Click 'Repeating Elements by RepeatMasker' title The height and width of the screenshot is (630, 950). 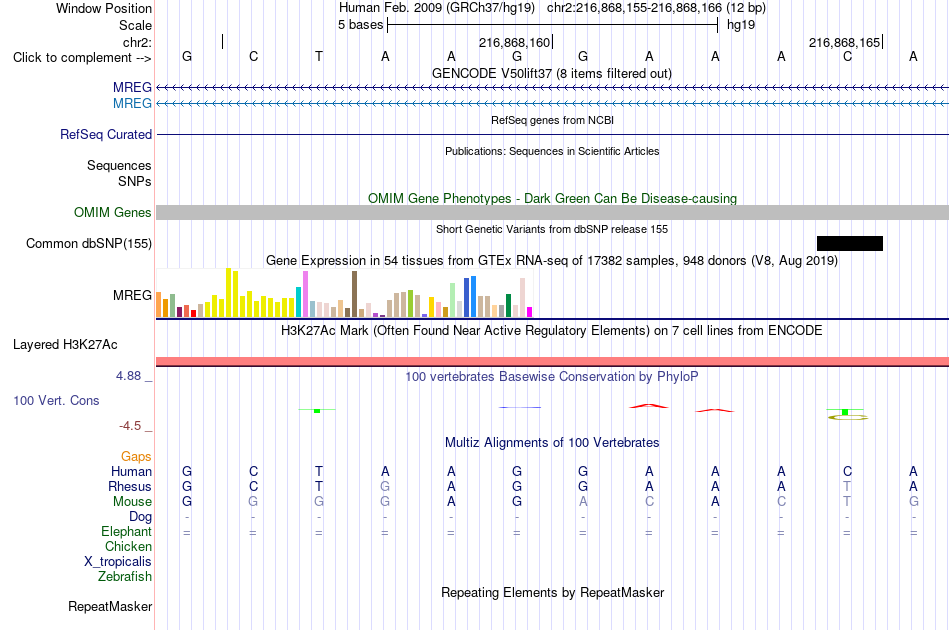pos(553,592)
